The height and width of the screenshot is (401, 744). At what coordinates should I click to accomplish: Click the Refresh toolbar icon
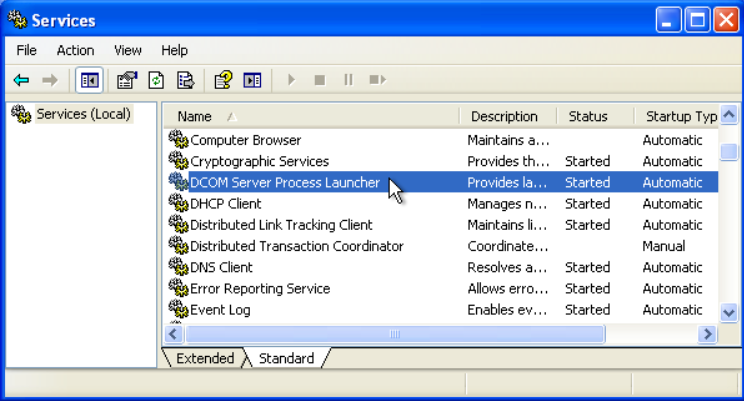pos(156,80)
